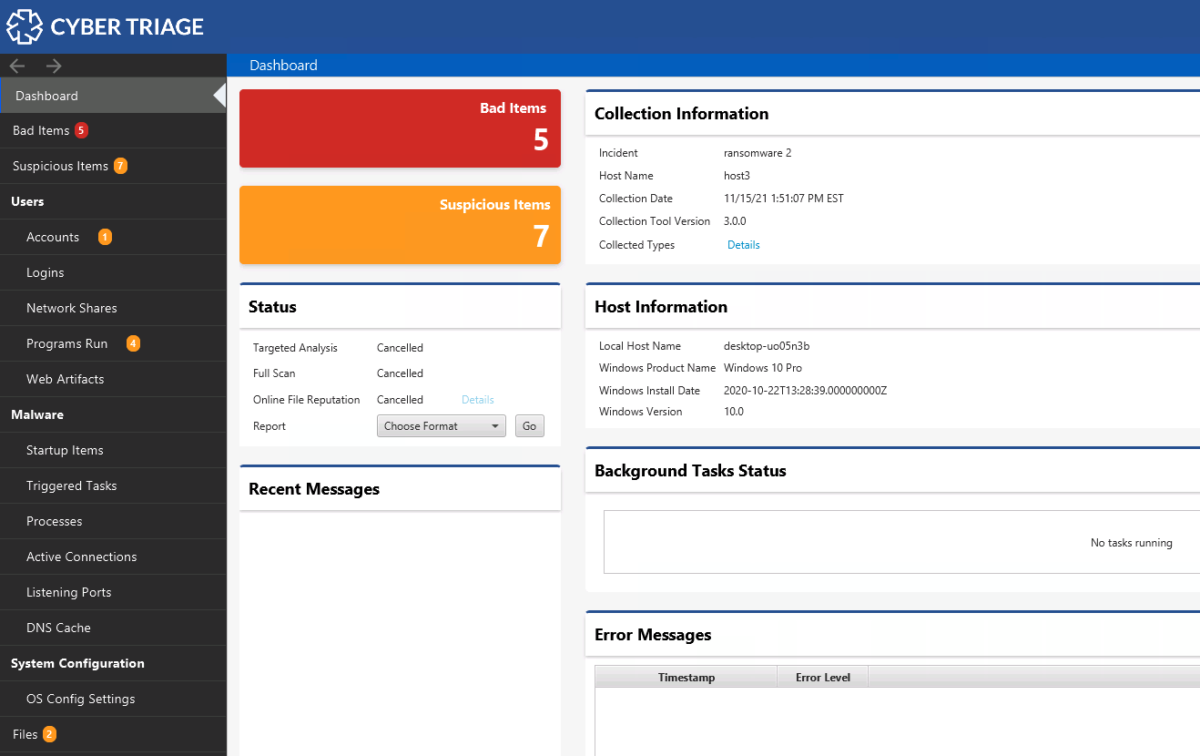The image size is (1200, 756).
Task: Open Details next to Online File Reputation
Action: tap(477, 399)
